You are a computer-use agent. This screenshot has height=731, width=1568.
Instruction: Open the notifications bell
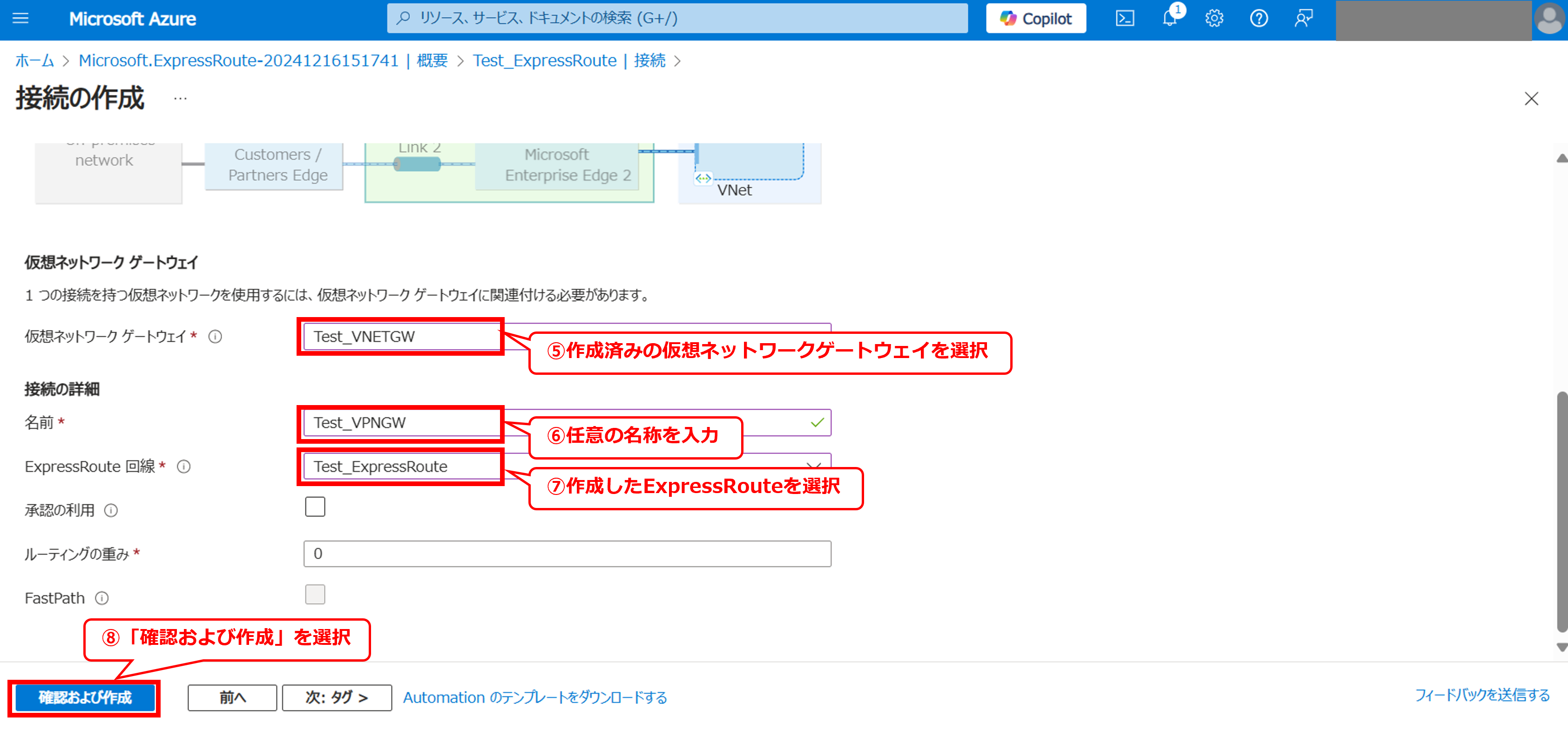(1169, 18)
